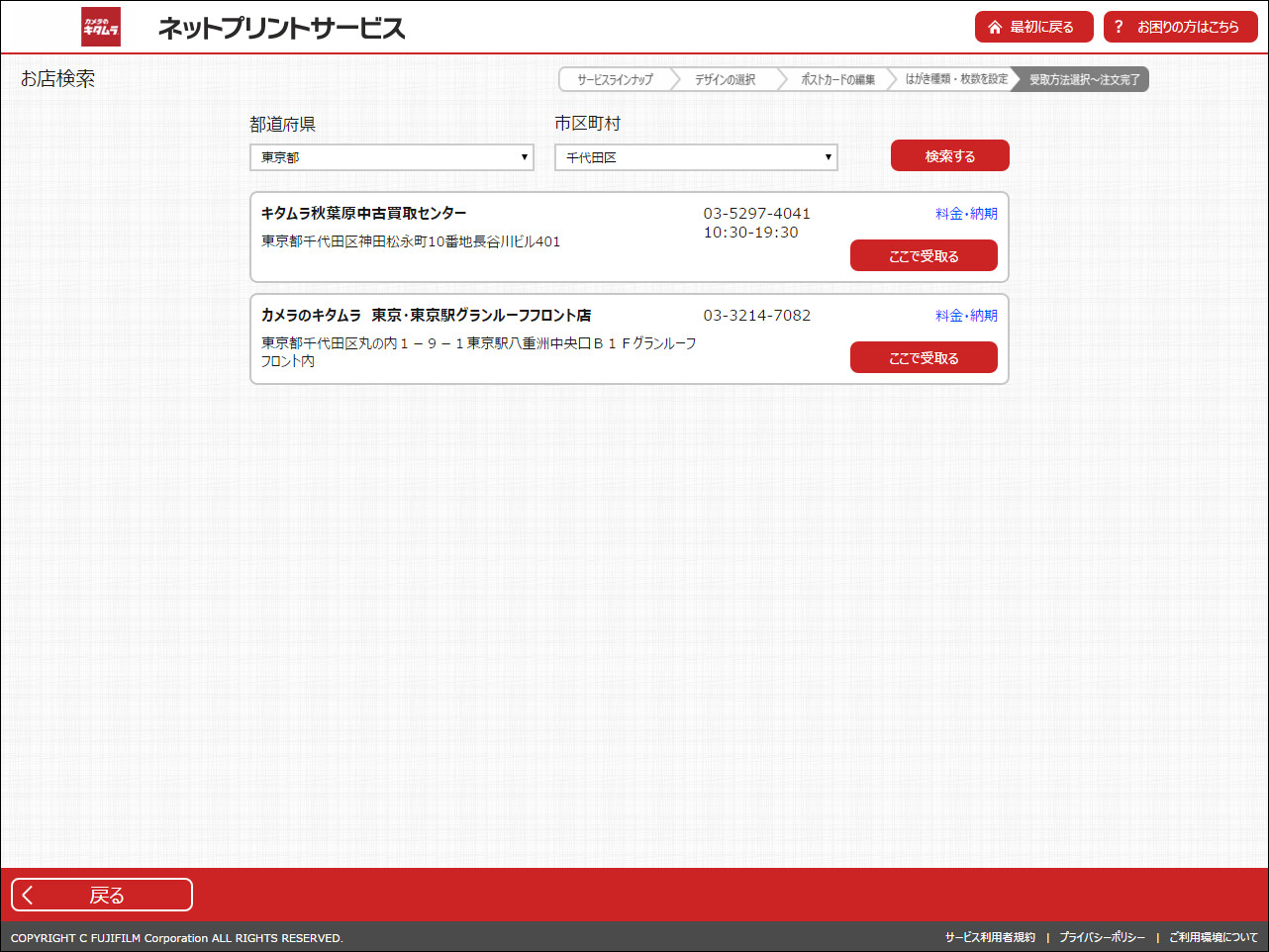Click ここで受取る for the Akihabara store
1269x952 pixels.
pyautogui.click(x=924, y=254)
